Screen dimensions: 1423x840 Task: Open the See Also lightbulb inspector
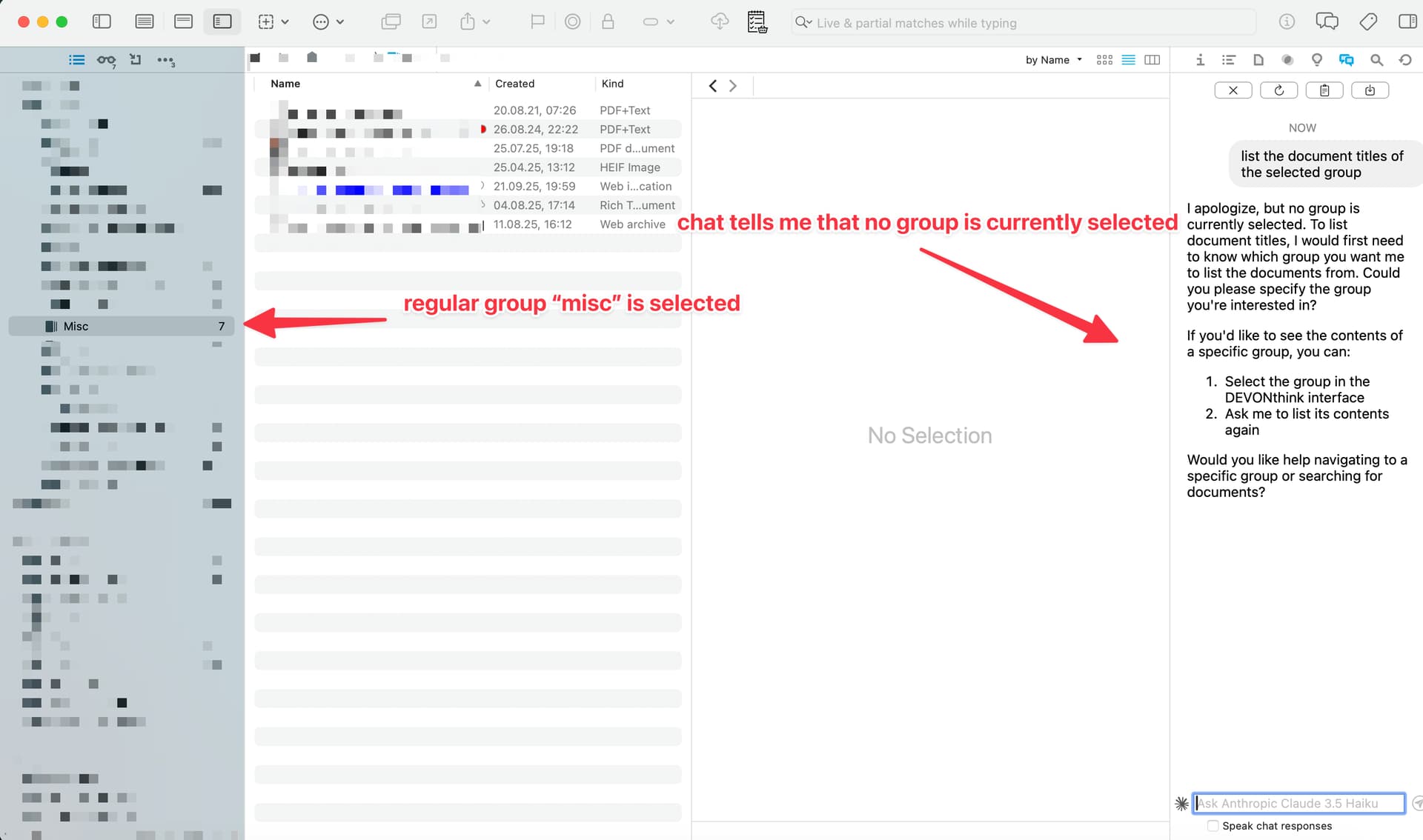click(1316, 60)
